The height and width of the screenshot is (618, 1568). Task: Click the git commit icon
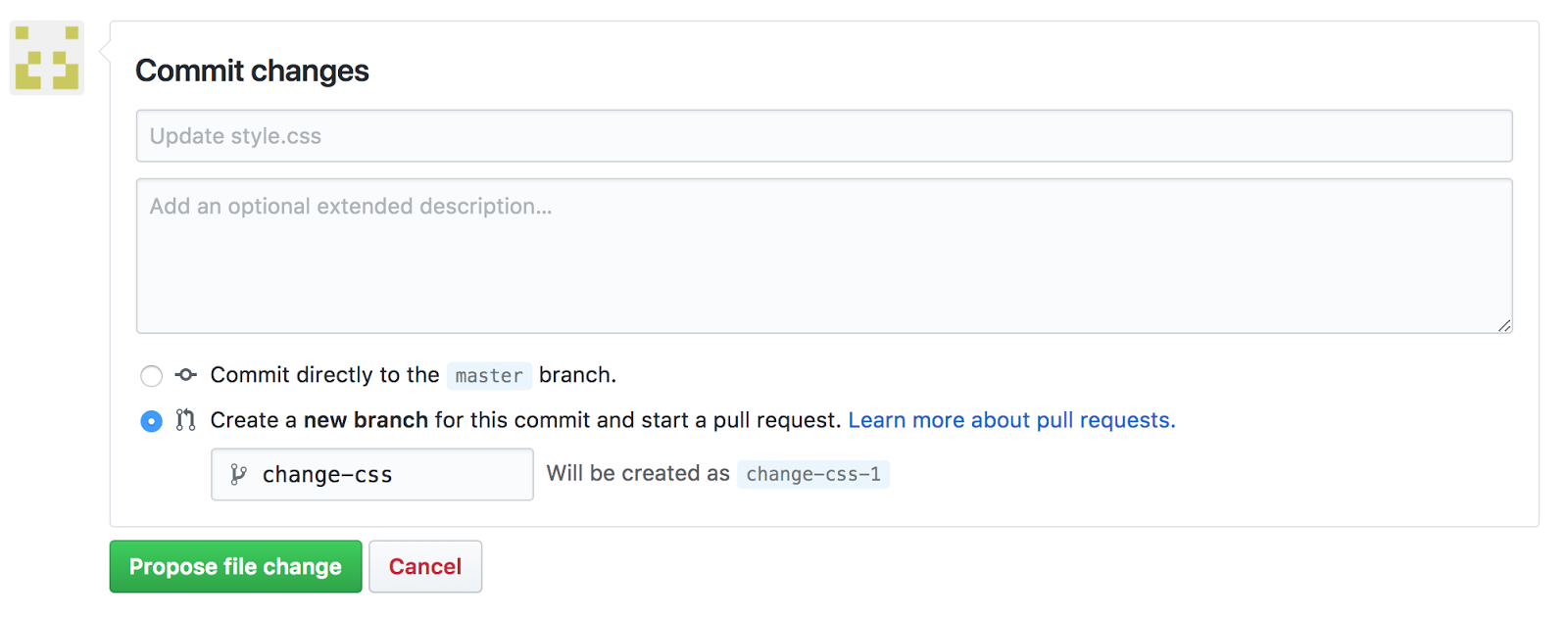coord(186,375)
